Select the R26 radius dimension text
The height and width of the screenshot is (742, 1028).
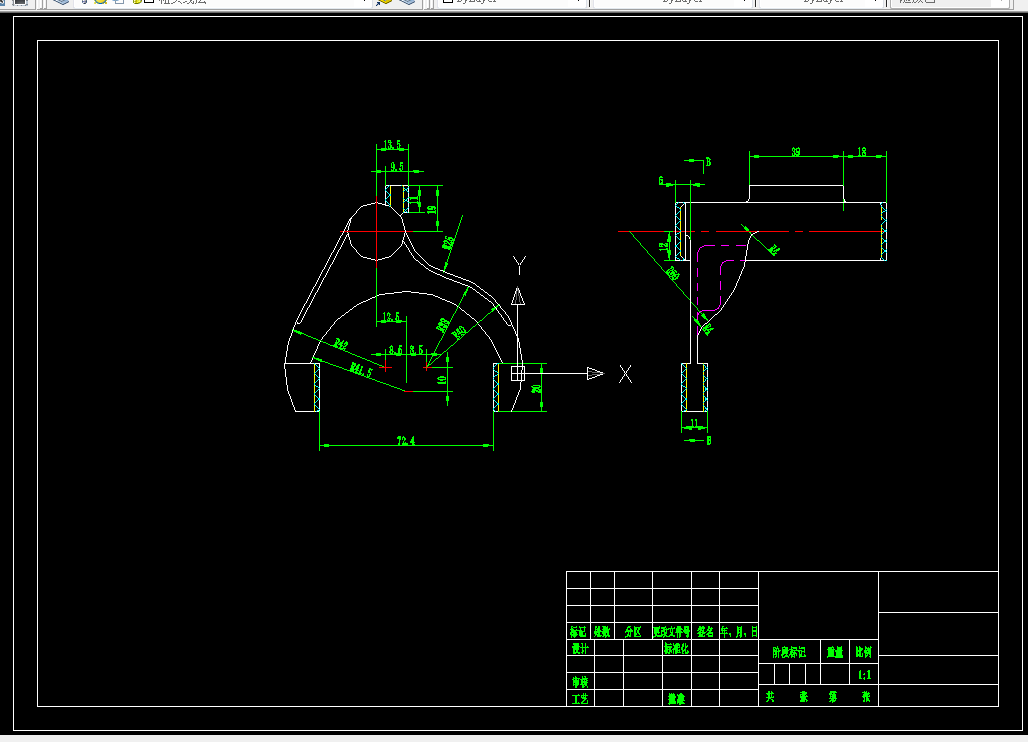coord(448,243)
